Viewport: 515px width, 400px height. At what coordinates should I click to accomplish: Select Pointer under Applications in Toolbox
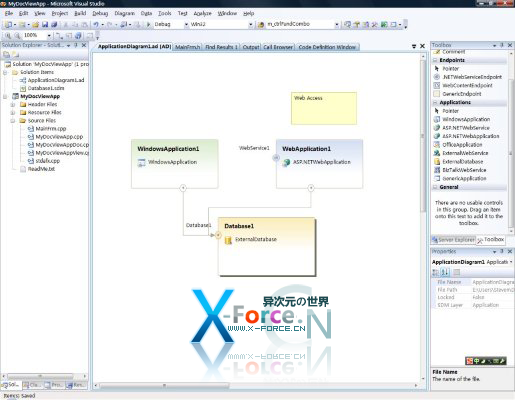[x=450, y=111]
